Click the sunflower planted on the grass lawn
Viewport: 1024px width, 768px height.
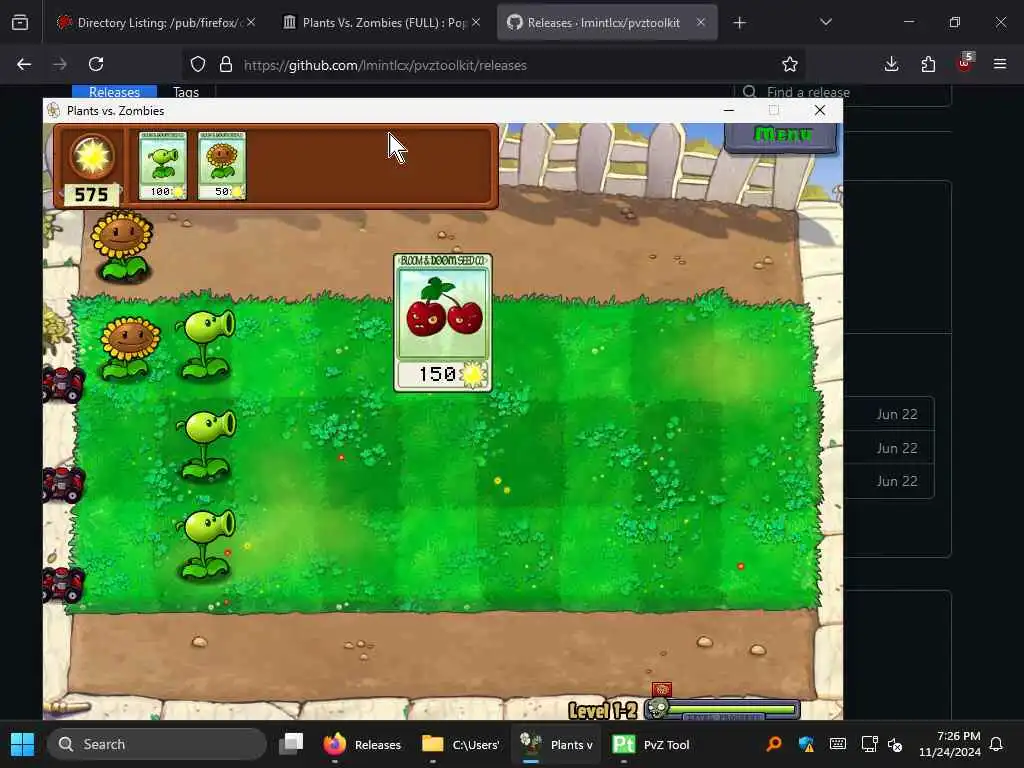pyautogui.click(x=129, y=348)
